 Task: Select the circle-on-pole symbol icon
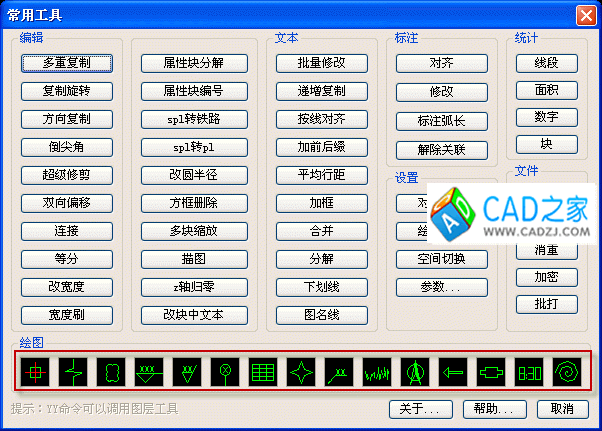(225, 373)
